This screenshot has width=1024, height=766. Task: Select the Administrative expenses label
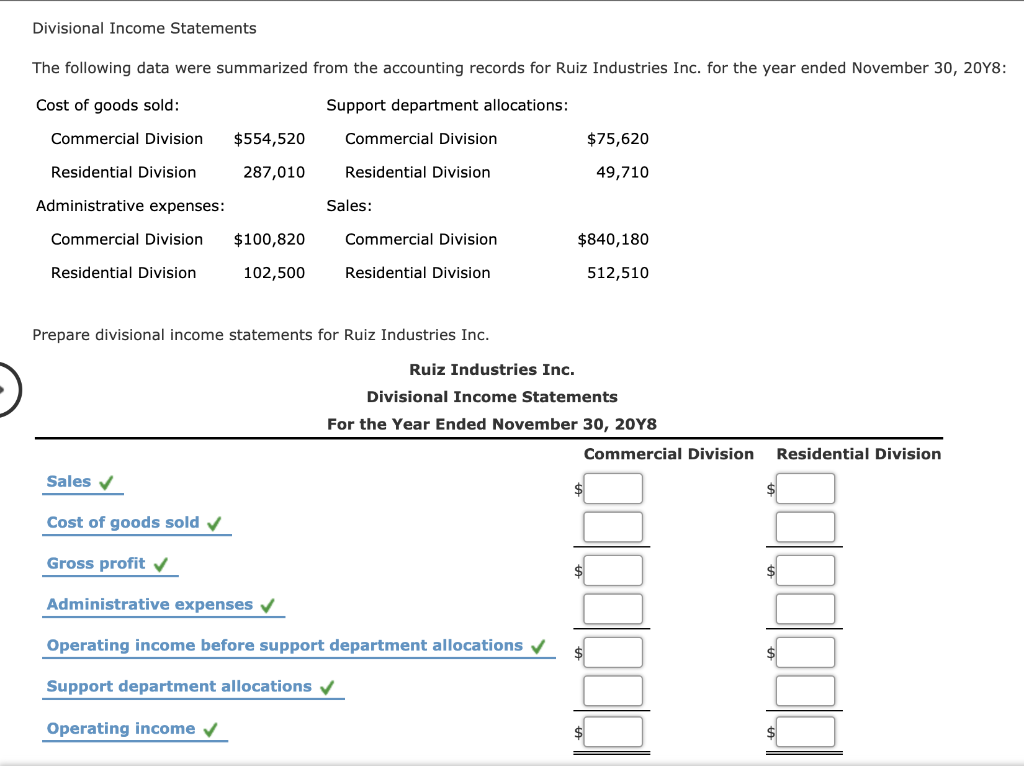click(x=150, y=604)
